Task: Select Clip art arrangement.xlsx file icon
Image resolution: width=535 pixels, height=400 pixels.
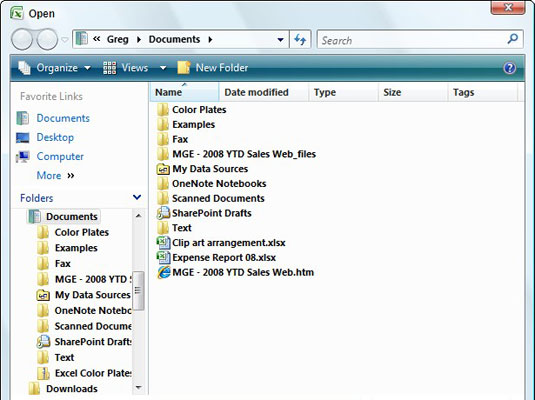Action: point(163,243)
